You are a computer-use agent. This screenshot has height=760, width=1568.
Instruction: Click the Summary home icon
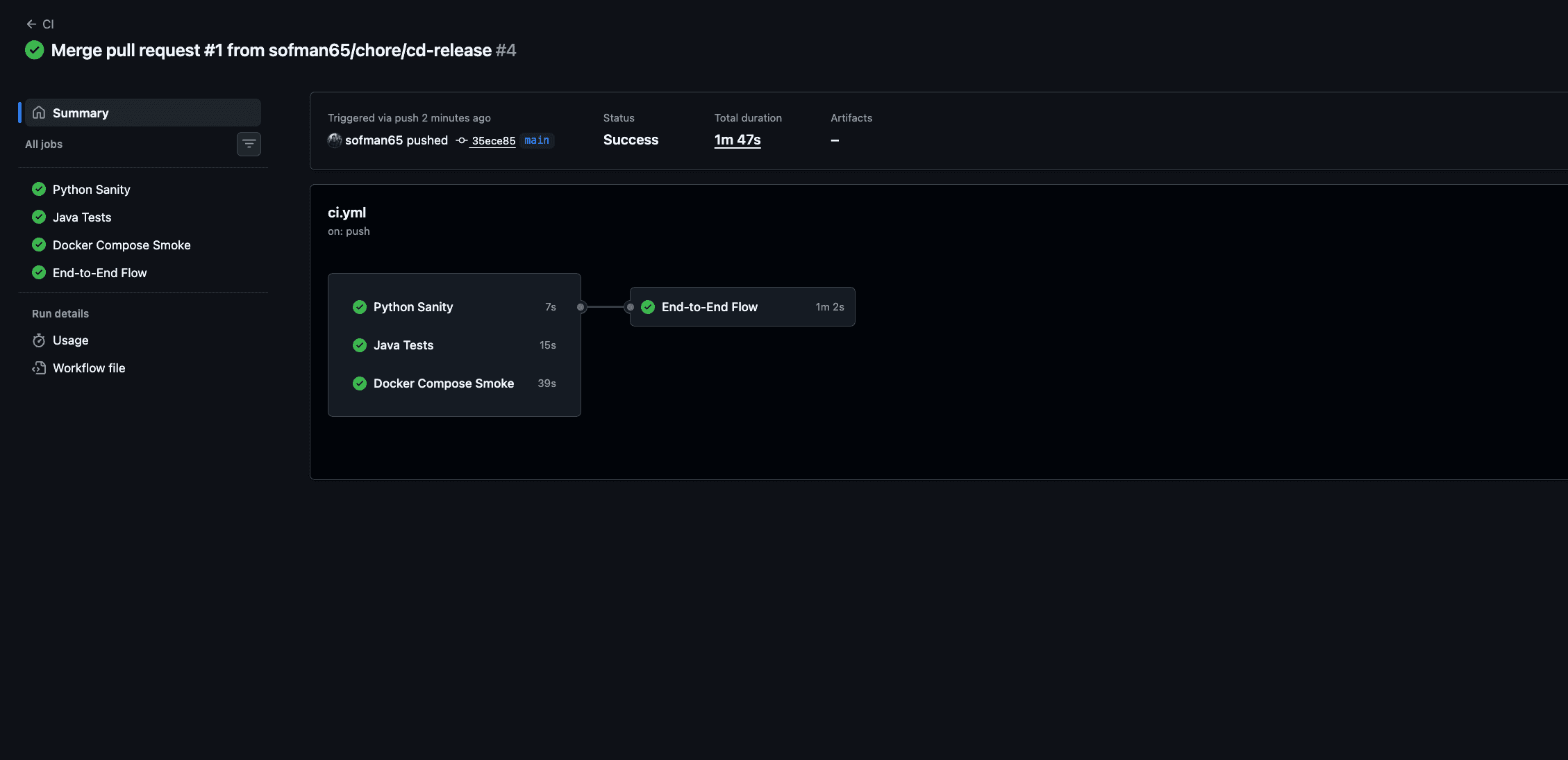tap(39, 113)
